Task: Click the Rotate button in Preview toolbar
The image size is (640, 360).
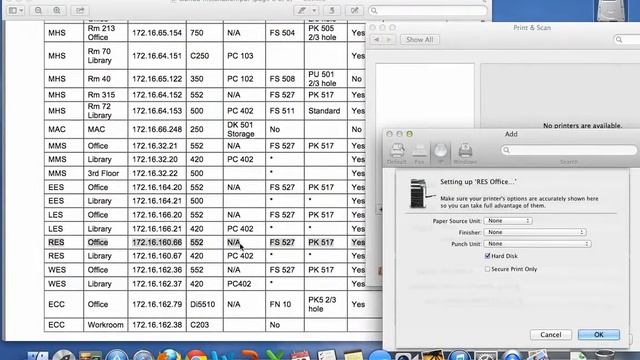Action: pos(332,11)
